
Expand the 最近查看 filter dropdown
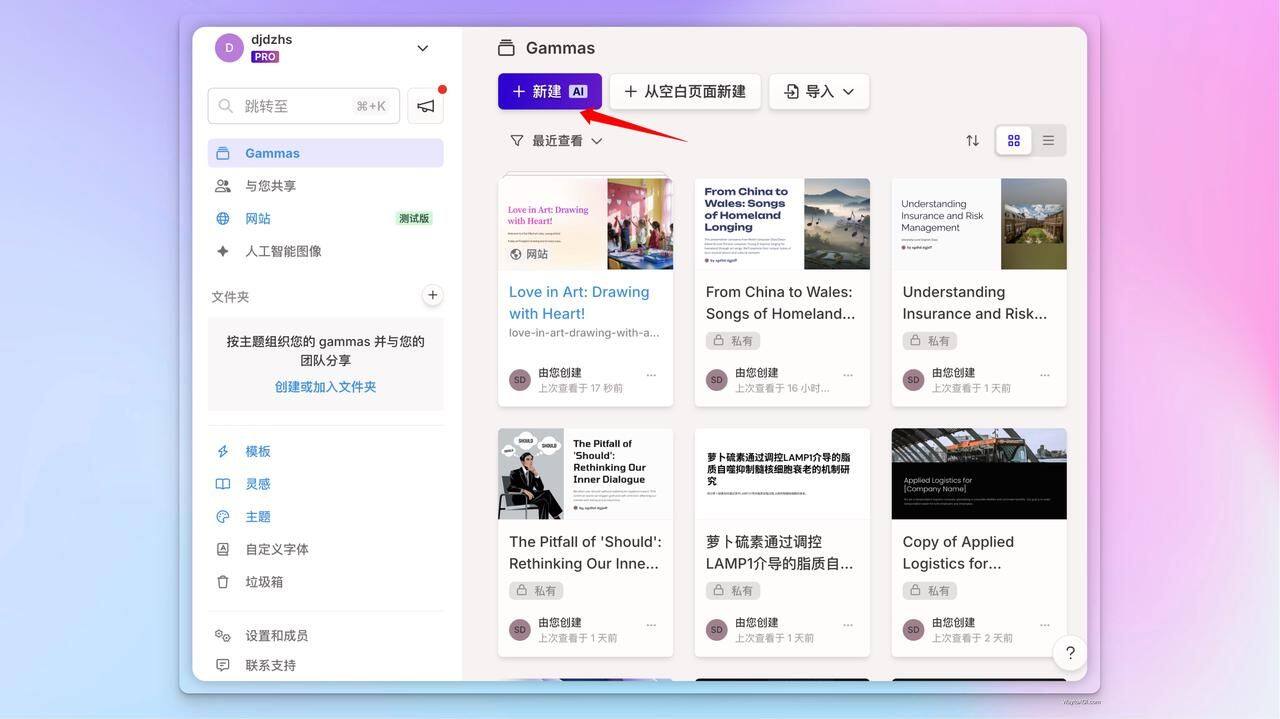tap(556, 141)
